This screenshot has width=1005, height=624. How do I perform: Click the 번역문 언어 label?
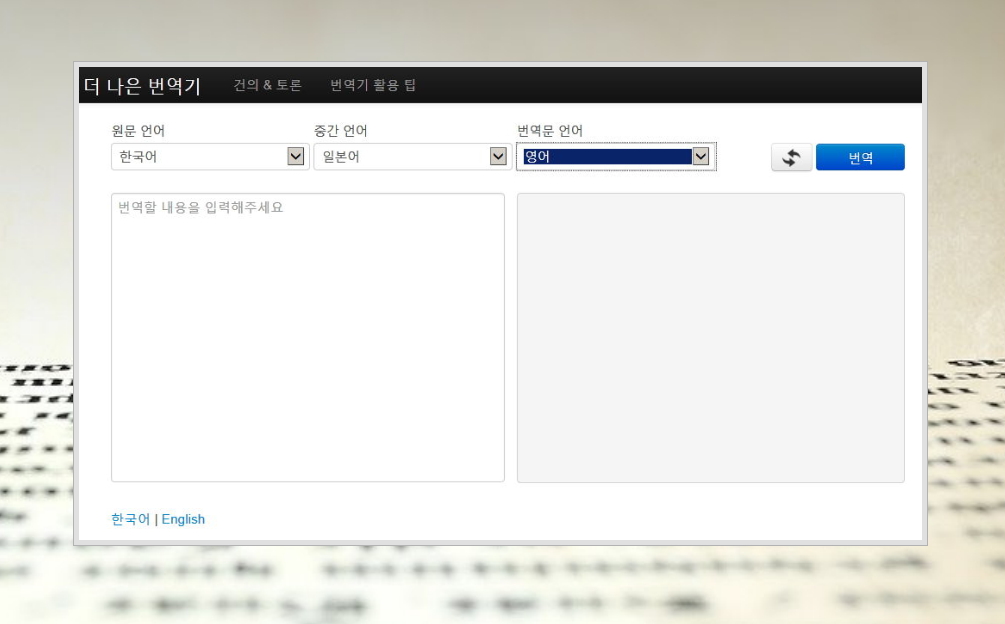[x=550, y=131]
